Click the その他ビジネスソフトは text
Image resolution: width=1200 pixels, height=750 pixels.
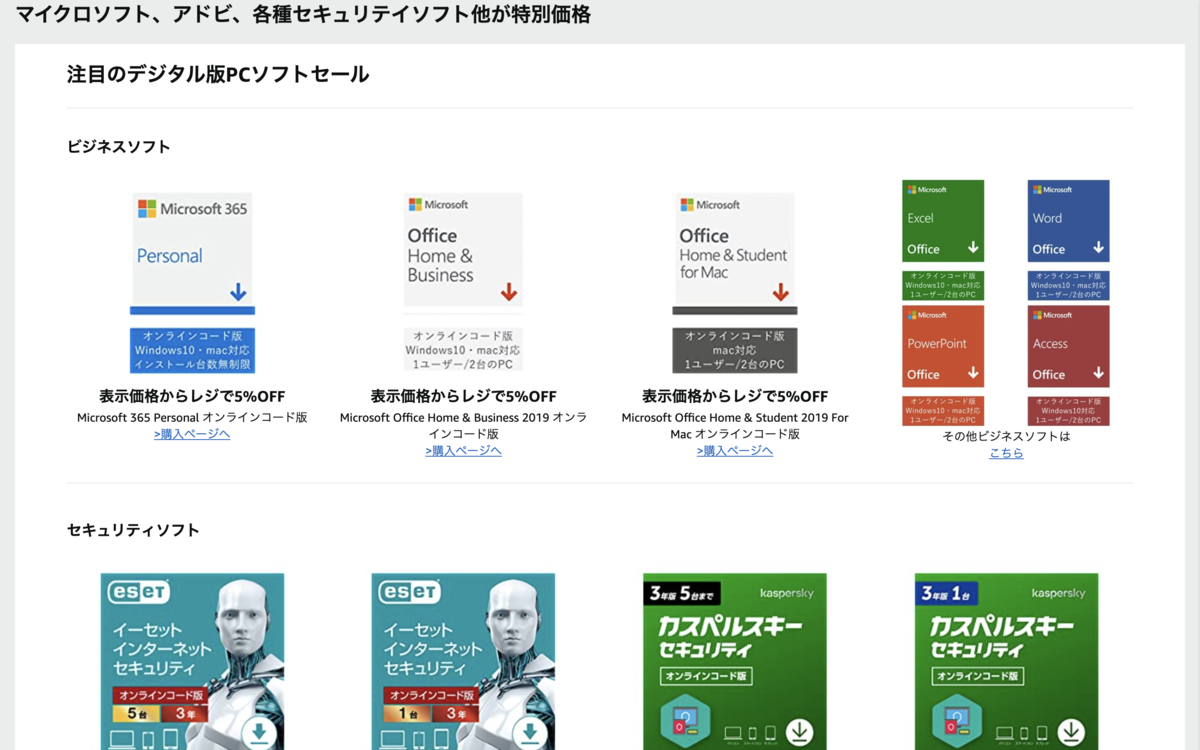pos(1006,436)
